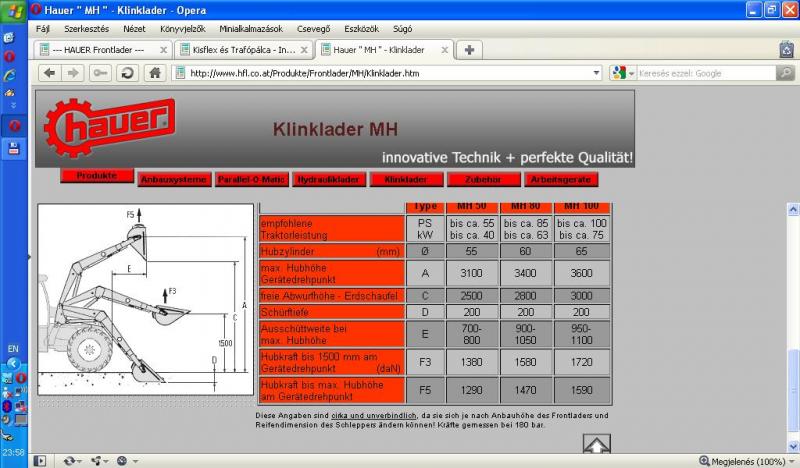Screen dimensions: 800x468
Task: Open the Minialkalmazások menu
Action: tap(251, 29)
